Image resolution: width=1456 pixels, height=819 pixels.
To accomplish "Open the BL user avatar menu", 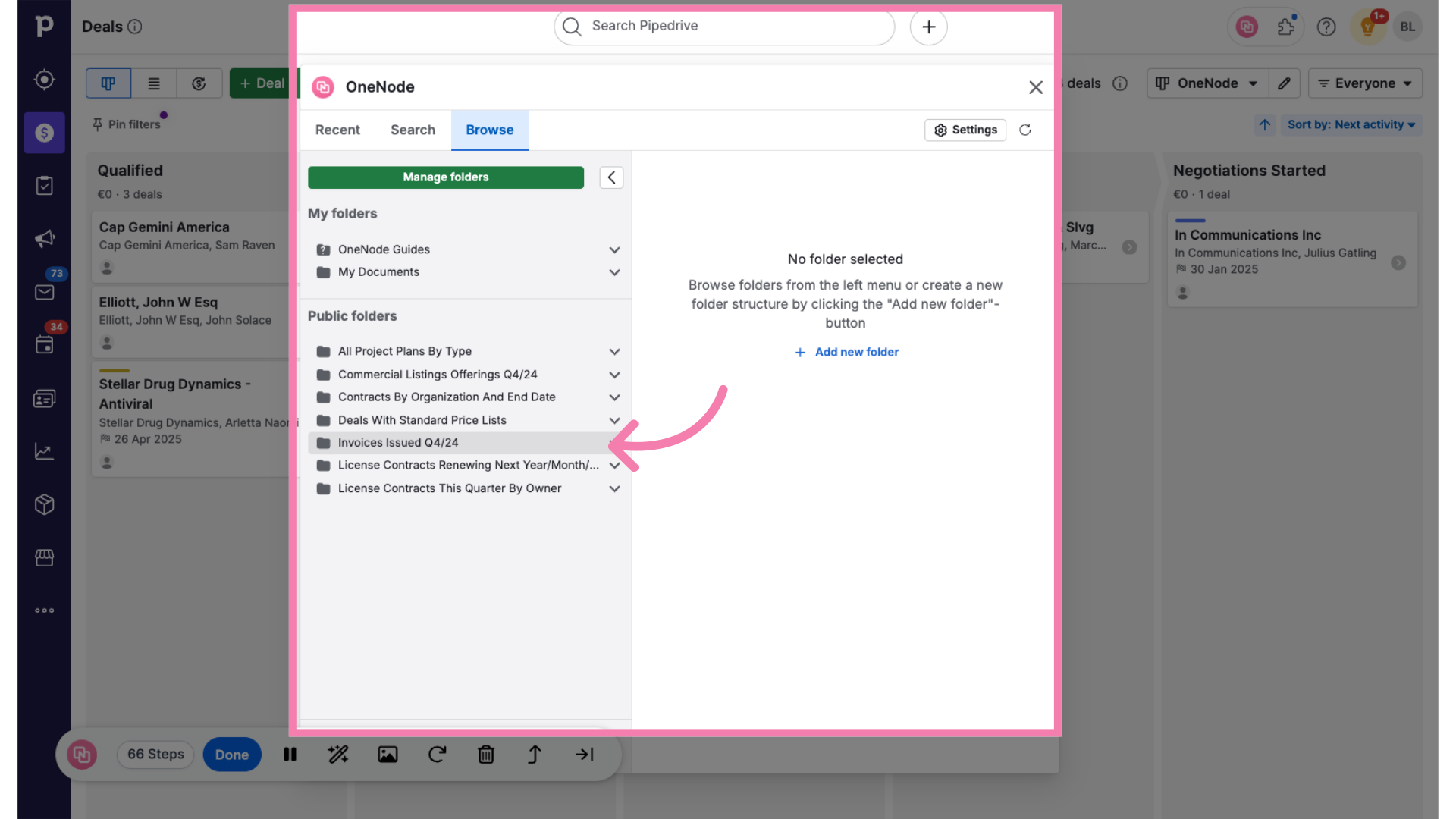I will [x=1407, y=27].
